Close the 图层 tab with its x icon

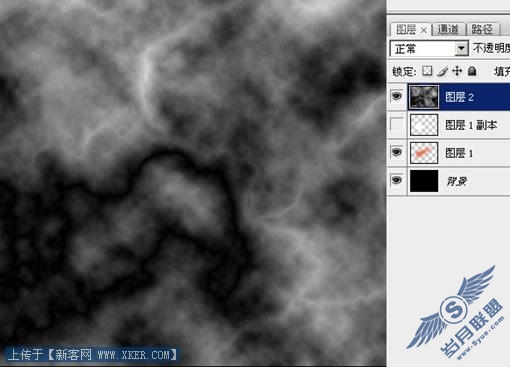[423, 30]
